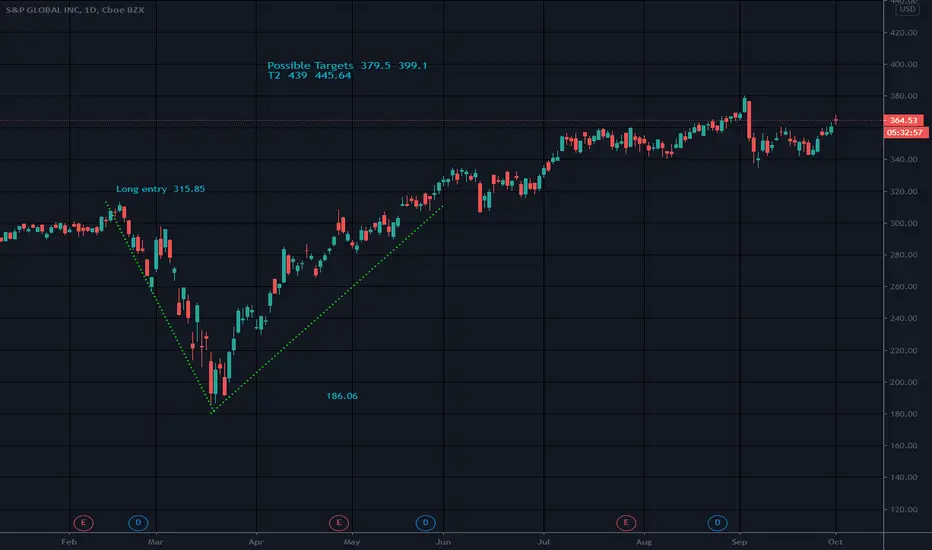The width and height of the screenshot is (932, 550).
Task: Click the 260.00 price axis label
Action: pyautogui.click(x=903, y=287)
